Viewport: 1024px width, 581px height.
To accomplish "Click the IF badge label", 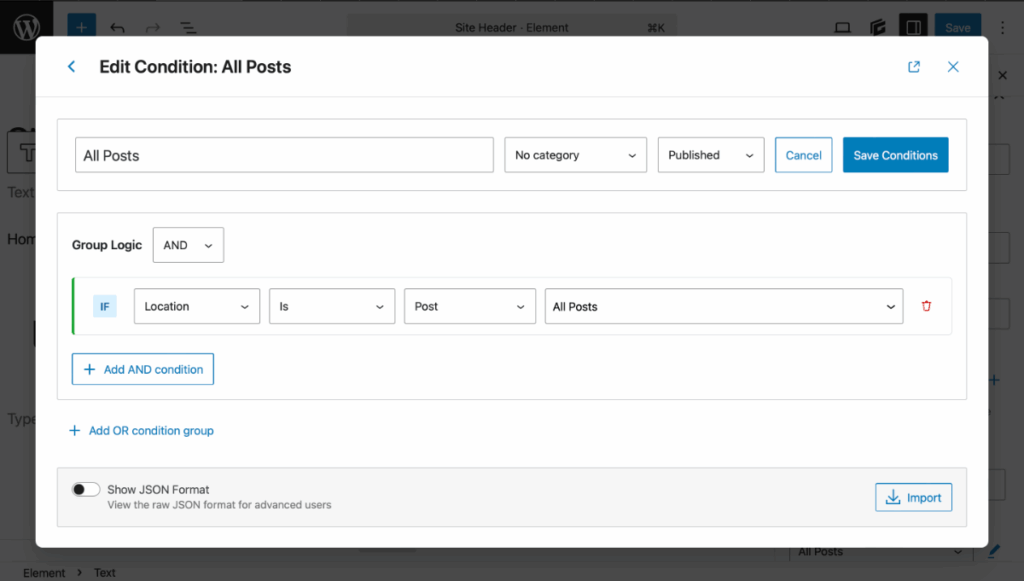I will point(104,306).
